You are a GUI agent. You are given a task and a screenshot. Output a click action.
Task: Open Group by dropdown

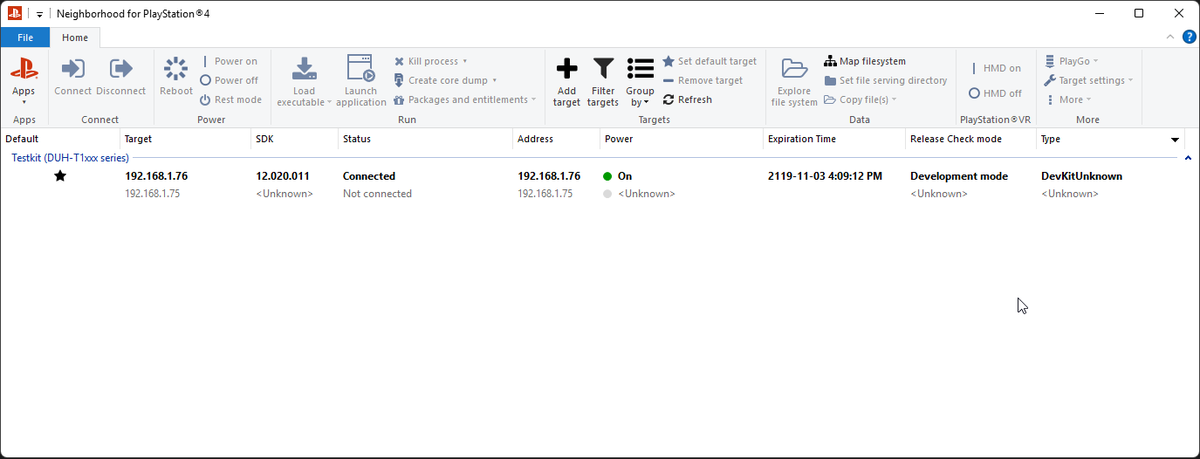click(640, 81)
